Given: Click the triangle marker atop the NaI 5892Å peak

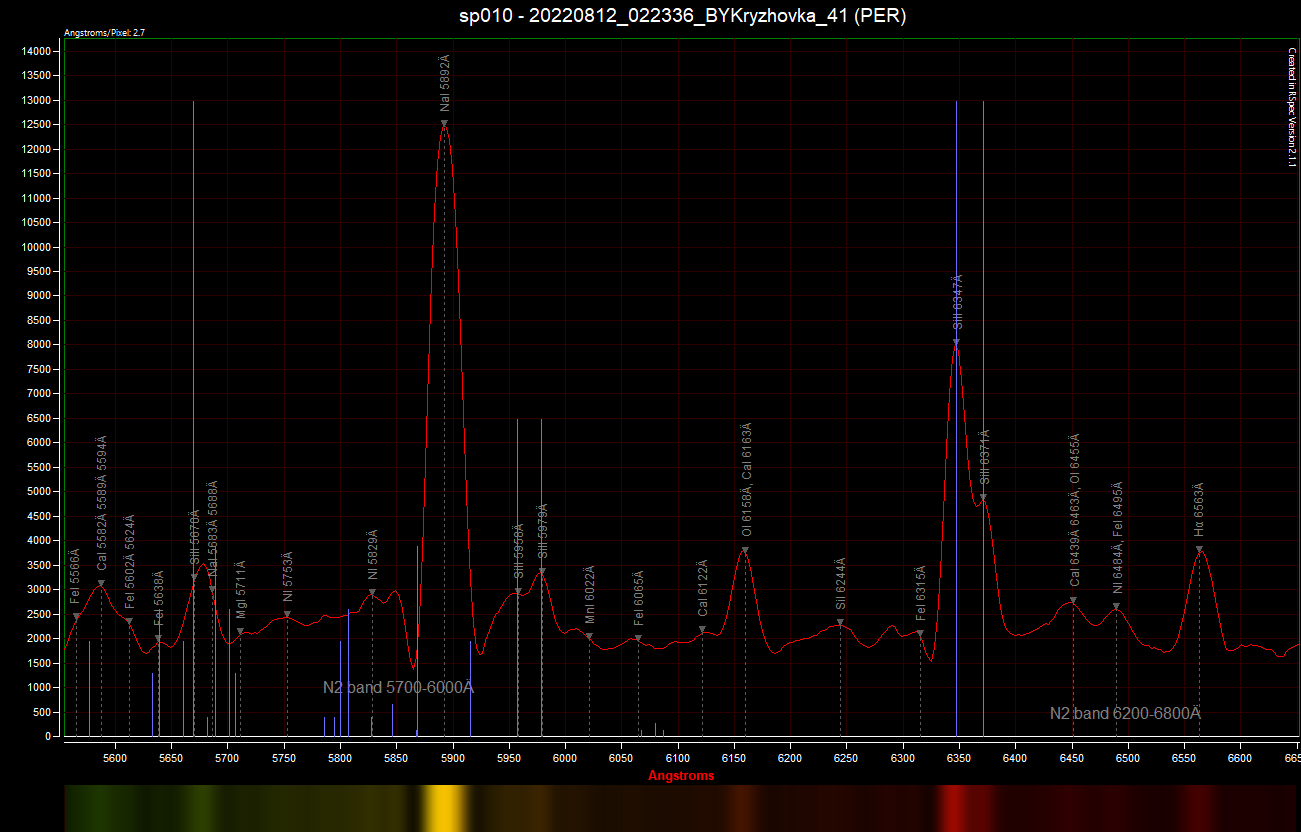Looking at the screenshot, I should click(x=444, y=124).
